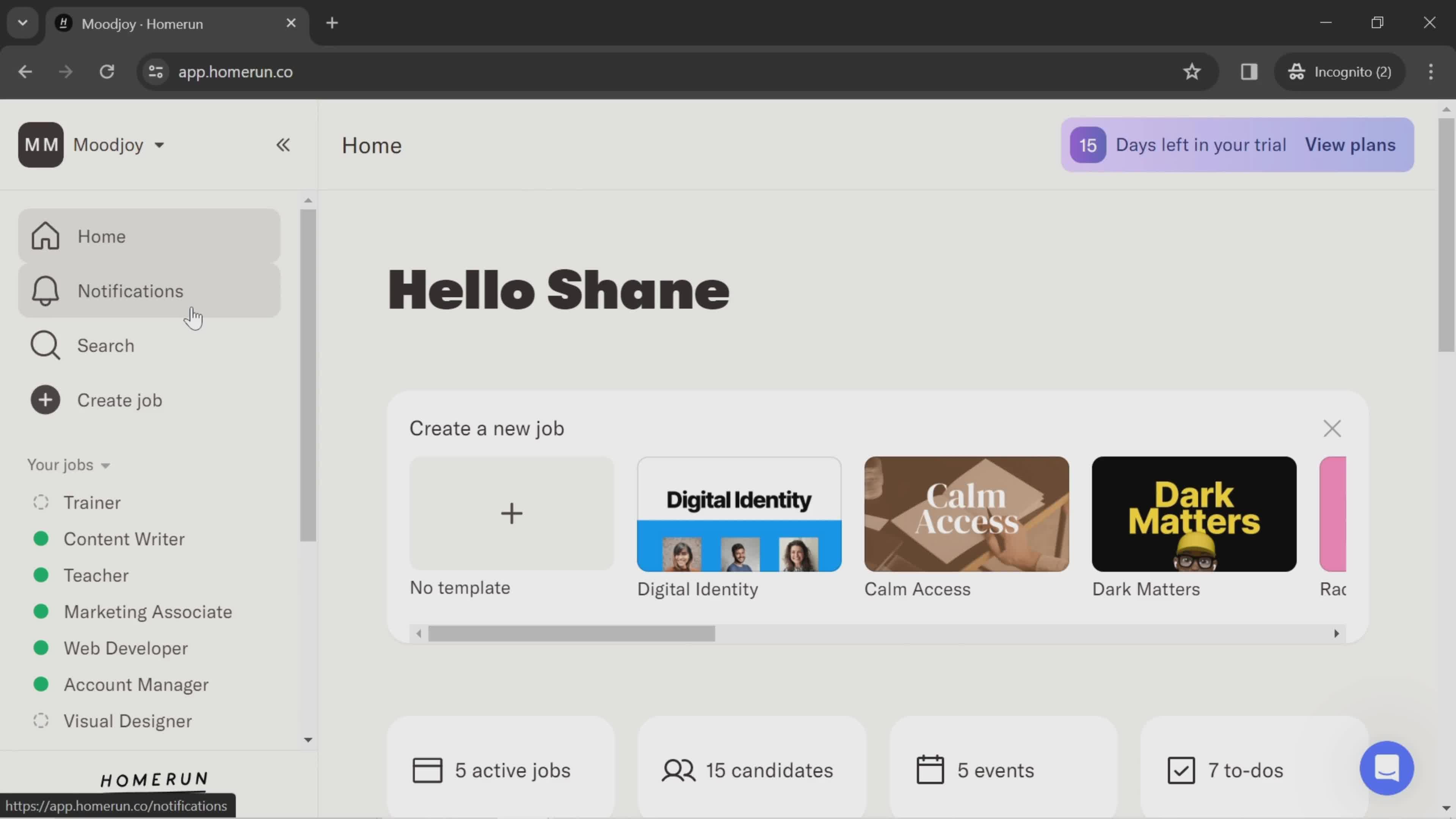This screenshot has height=819, width=1456.
Task: Select the Moodjoy · Homerun tab
Action: (x=177, y=24)
